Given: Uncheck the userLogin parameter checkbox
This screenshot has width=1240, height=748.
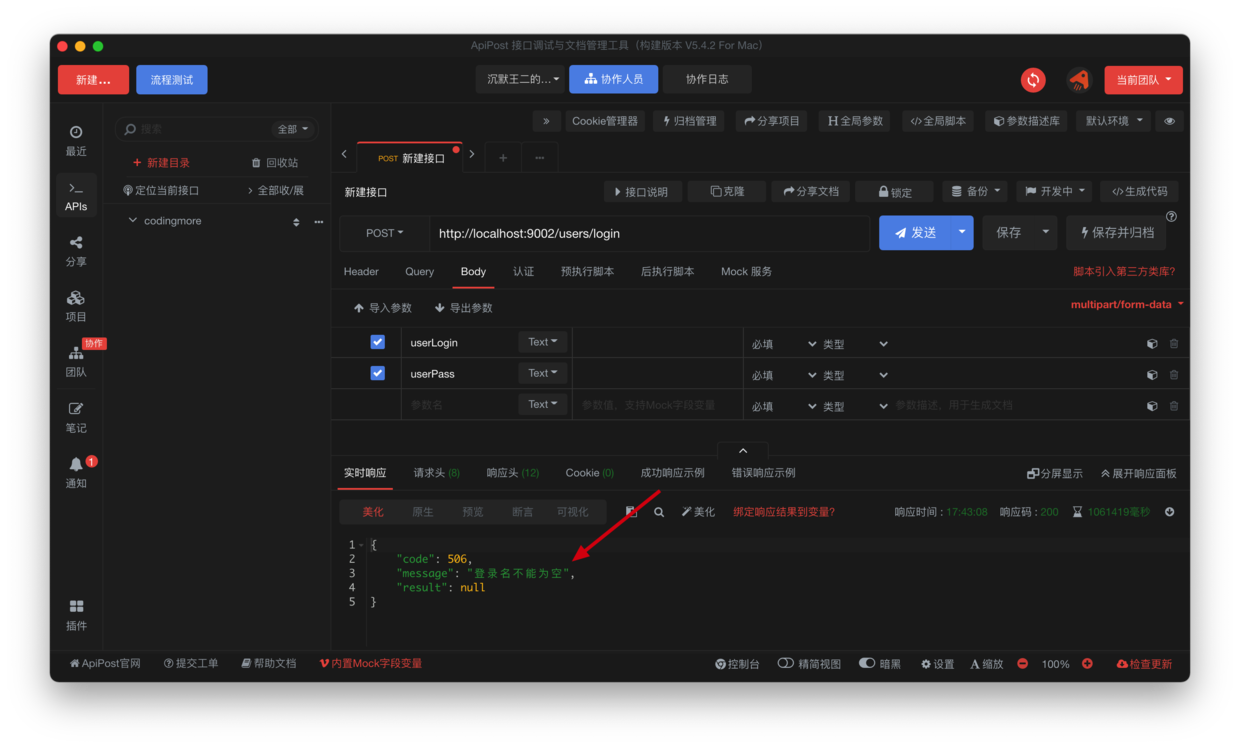Looking at the screenshot, I should point(377,342).
